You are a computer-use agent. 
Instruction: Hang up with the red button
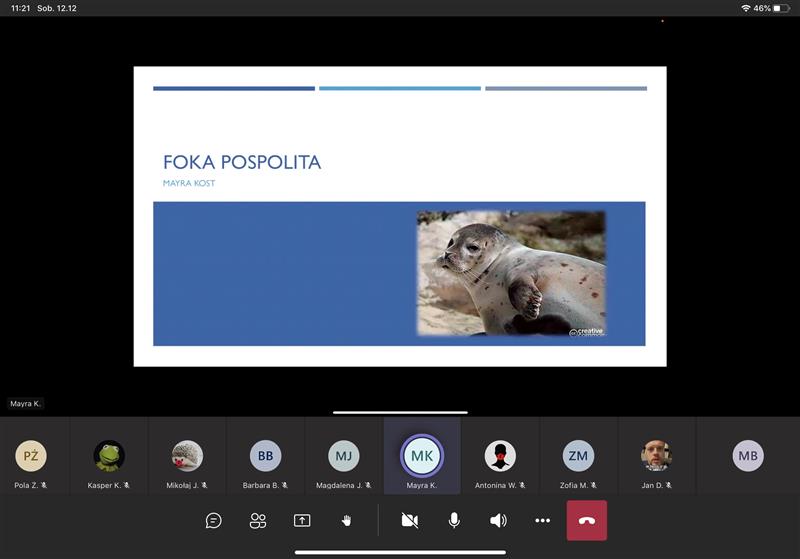pos(586,520)
